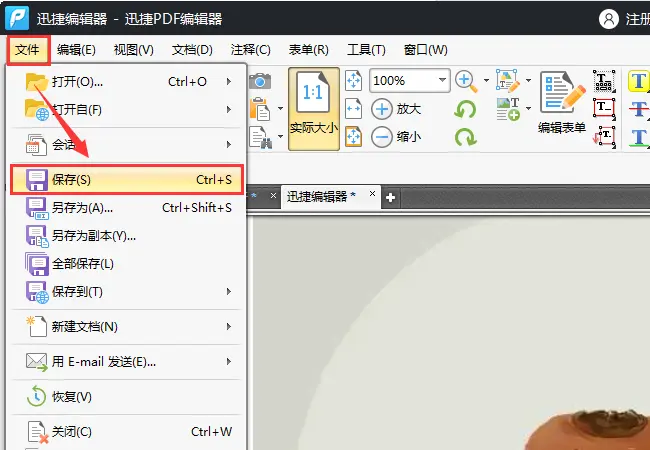Open the 窗口(W) menu
This screenshot has height=450, width=650.
(426, 50)
